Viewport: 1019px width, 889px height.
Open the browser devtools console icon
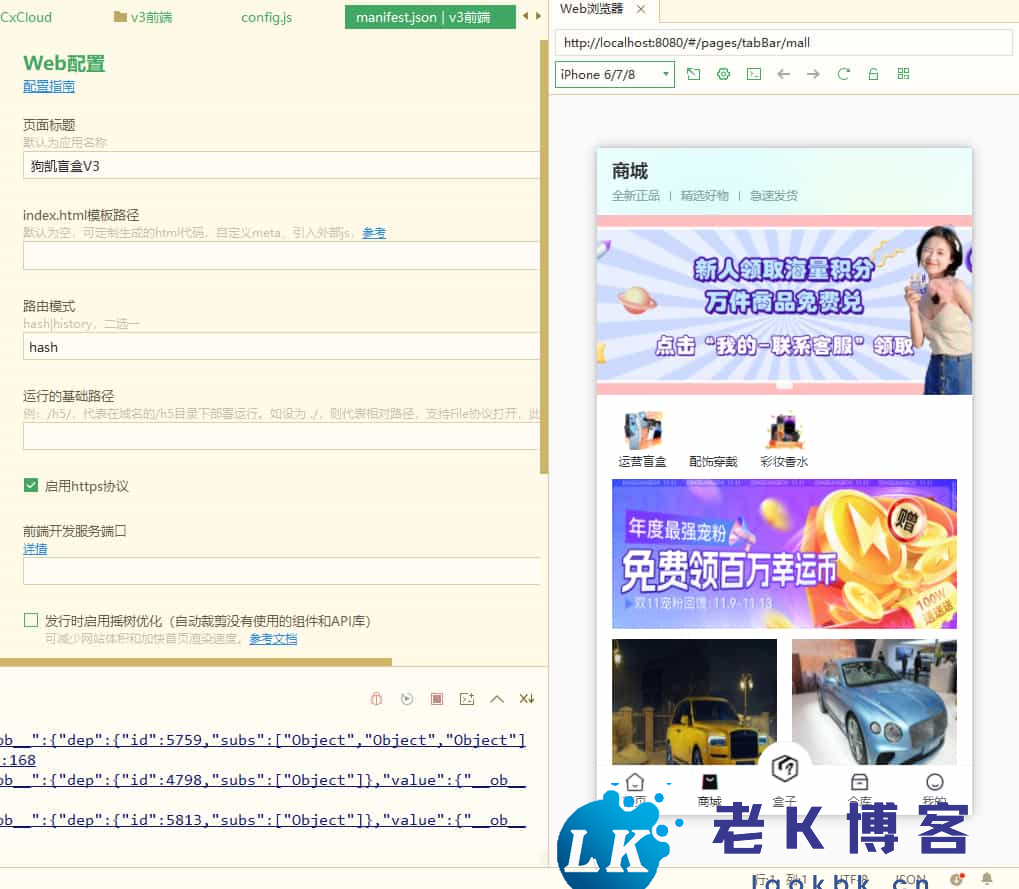pyautogui.click(x=754, y=74)
